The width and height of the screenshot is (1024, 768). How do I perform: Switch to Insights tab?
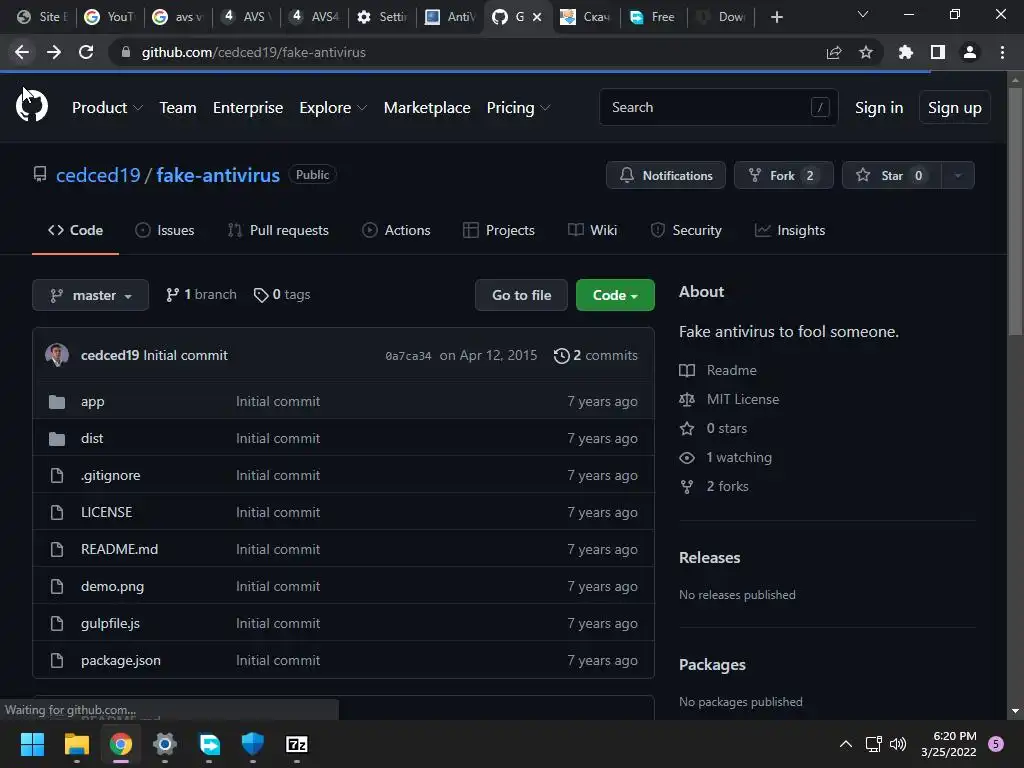click(790, 231)
